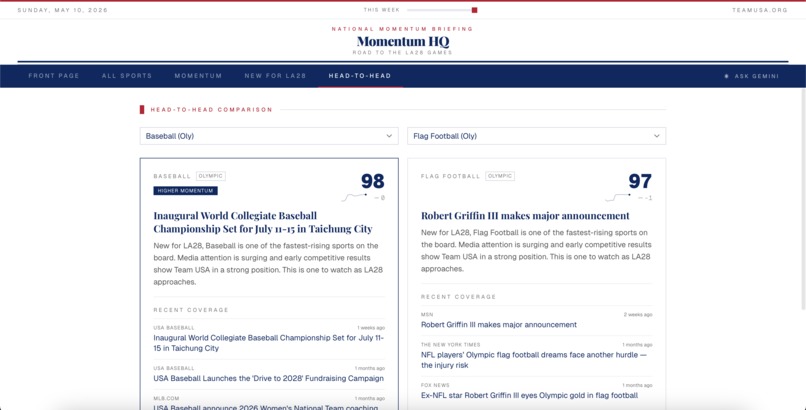Open MLB.com Women's National Team coaching article
Screen dimensions: 806x410
pos(266,407)
